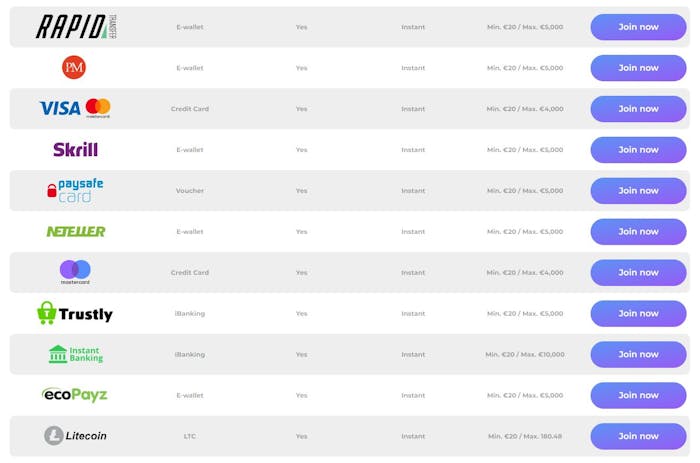Click the green Neteller logo
This screenshot has height=463, width=700.
(76, 231)
